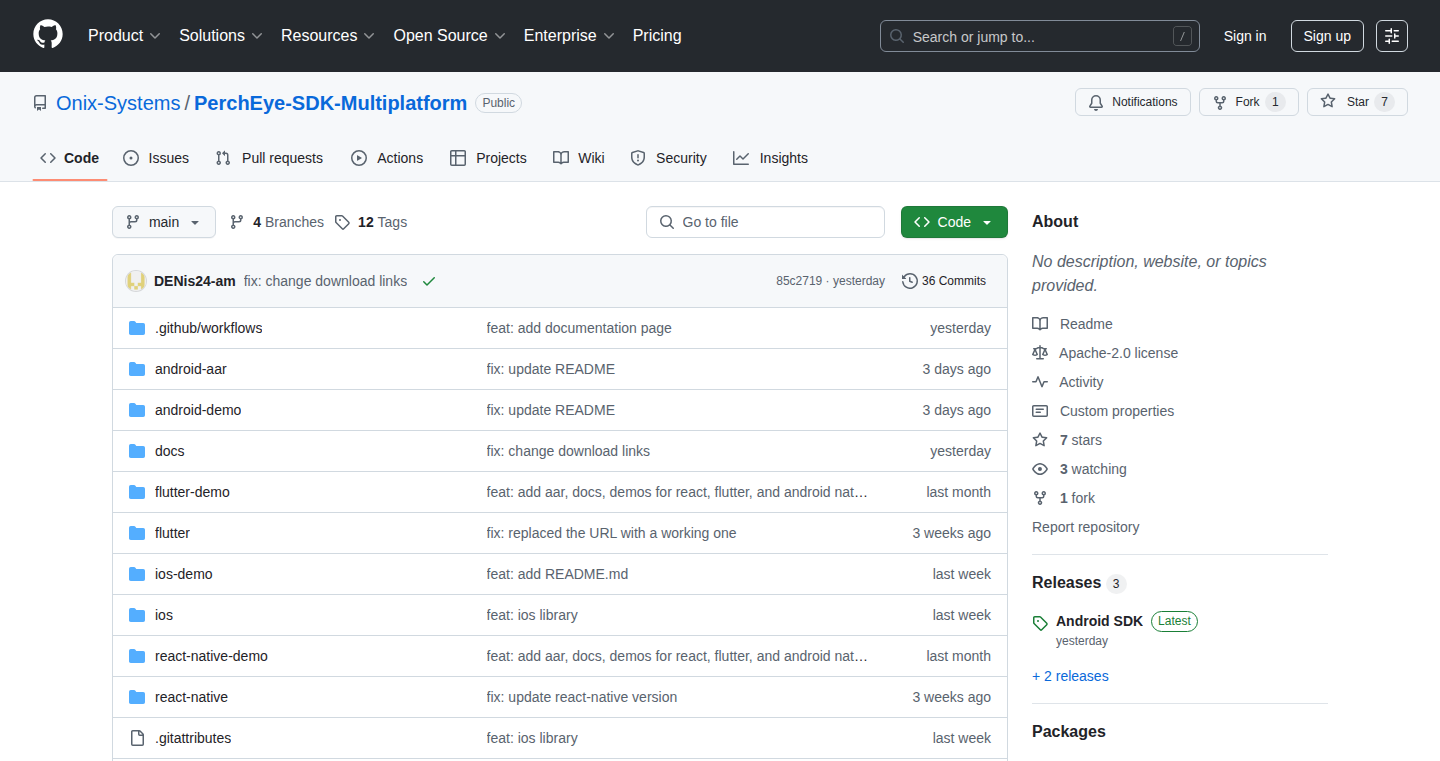Open the Security tab
The width and height of the screenshot is (1440, 761).
(x=668, y=158)
